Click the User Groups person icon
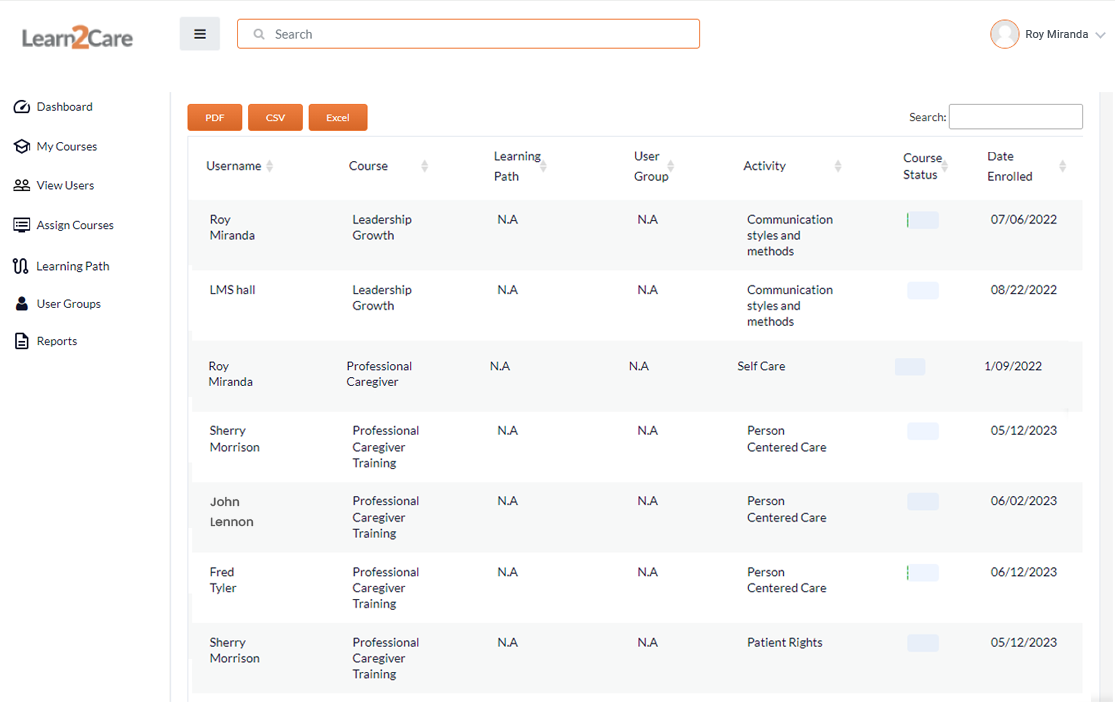The height and width of the screenshot is (702, 1115). [x=21, y=304]
